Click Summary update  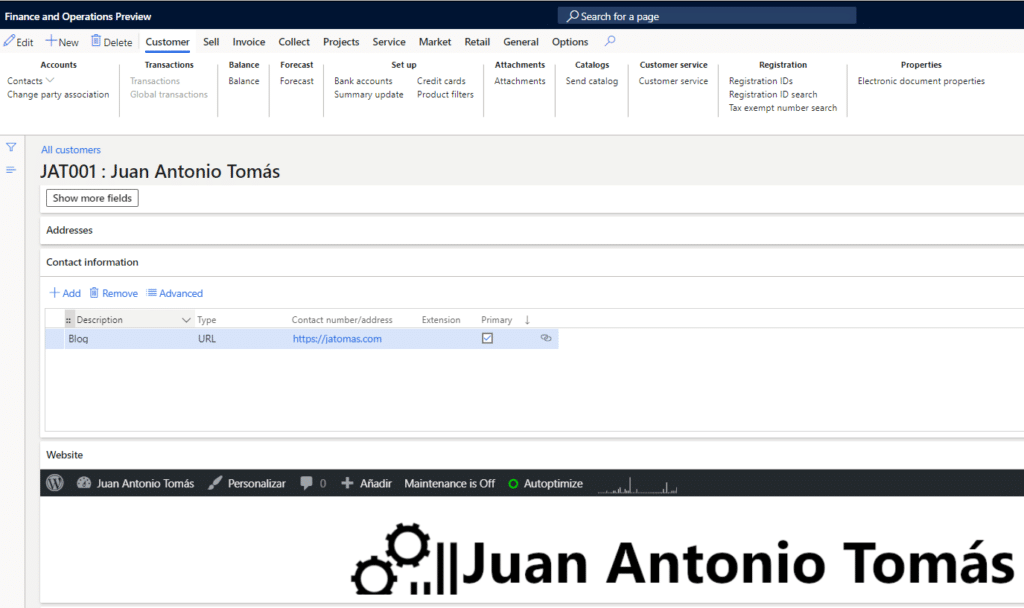tap(368, 95)
